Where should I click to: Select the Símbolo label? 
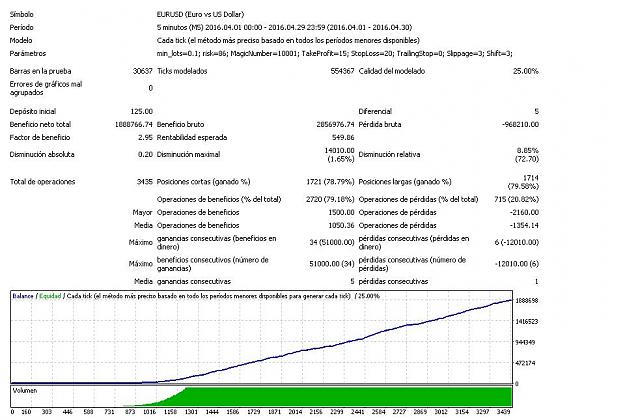22,14
